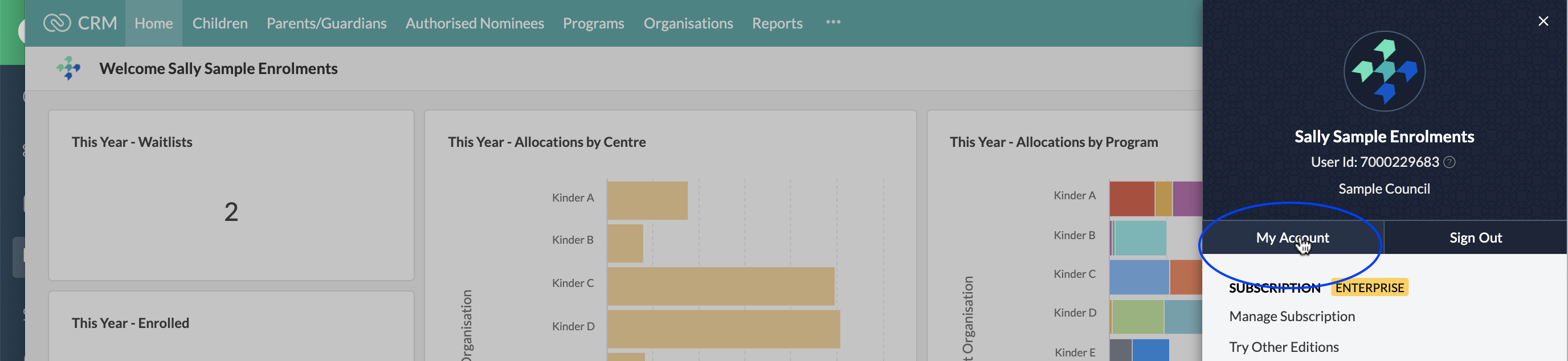Open Try Other Editions link
The image size is (1568, 361).
coord(1284,346)
